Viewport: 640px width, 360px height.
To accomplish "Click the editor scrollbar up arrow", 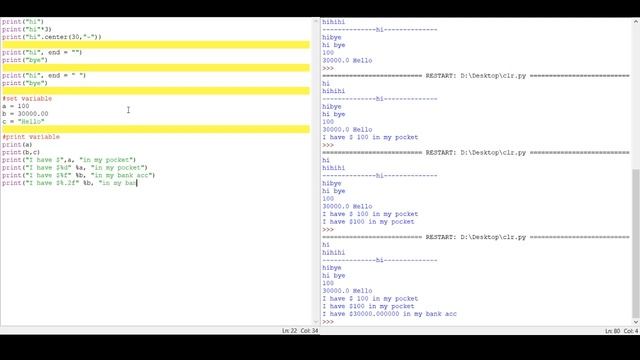I will click(x=316, y=21).
